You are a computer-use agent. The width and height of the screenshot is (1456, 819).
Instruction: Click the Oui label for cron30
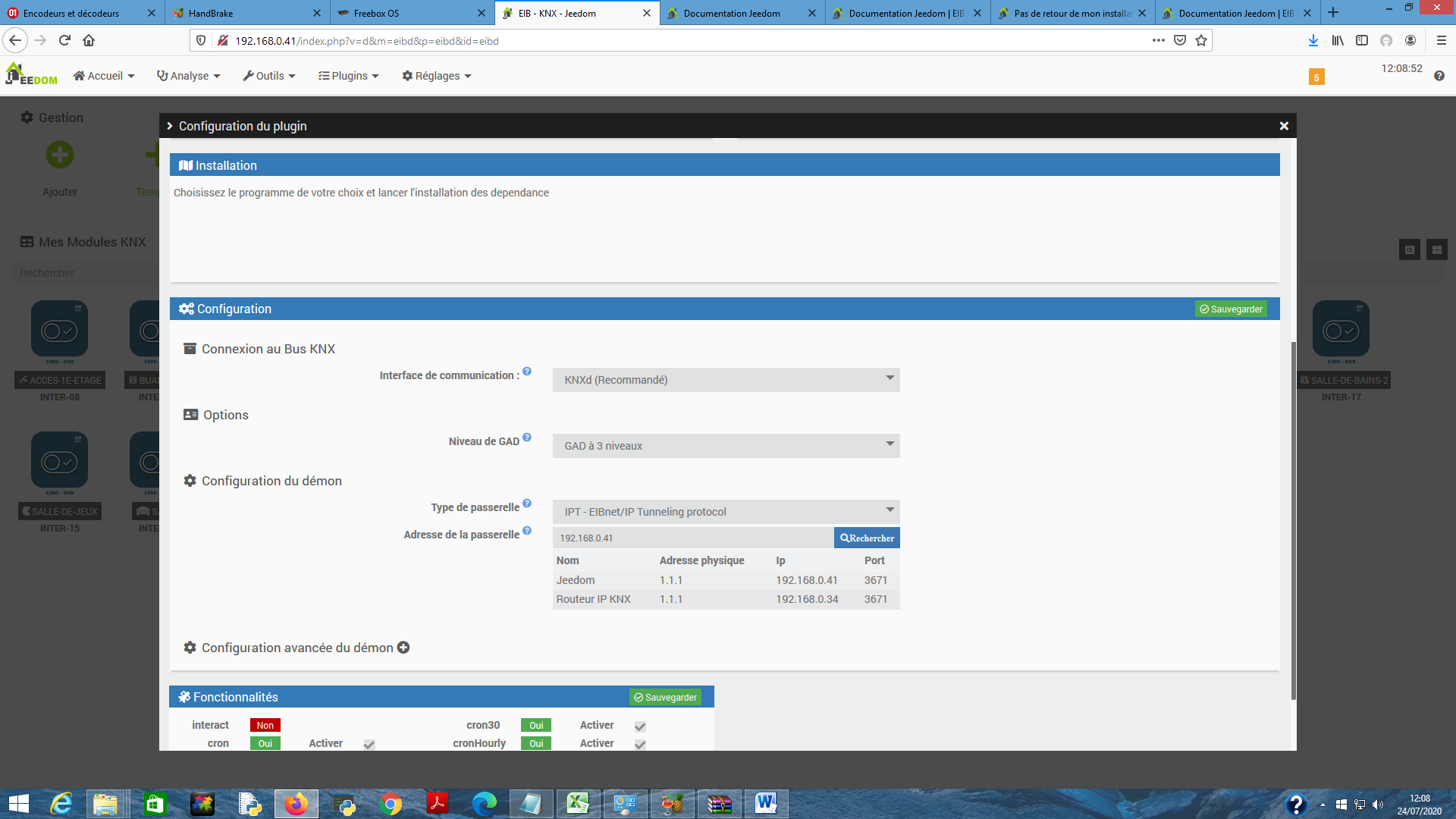tap(536, 725)
